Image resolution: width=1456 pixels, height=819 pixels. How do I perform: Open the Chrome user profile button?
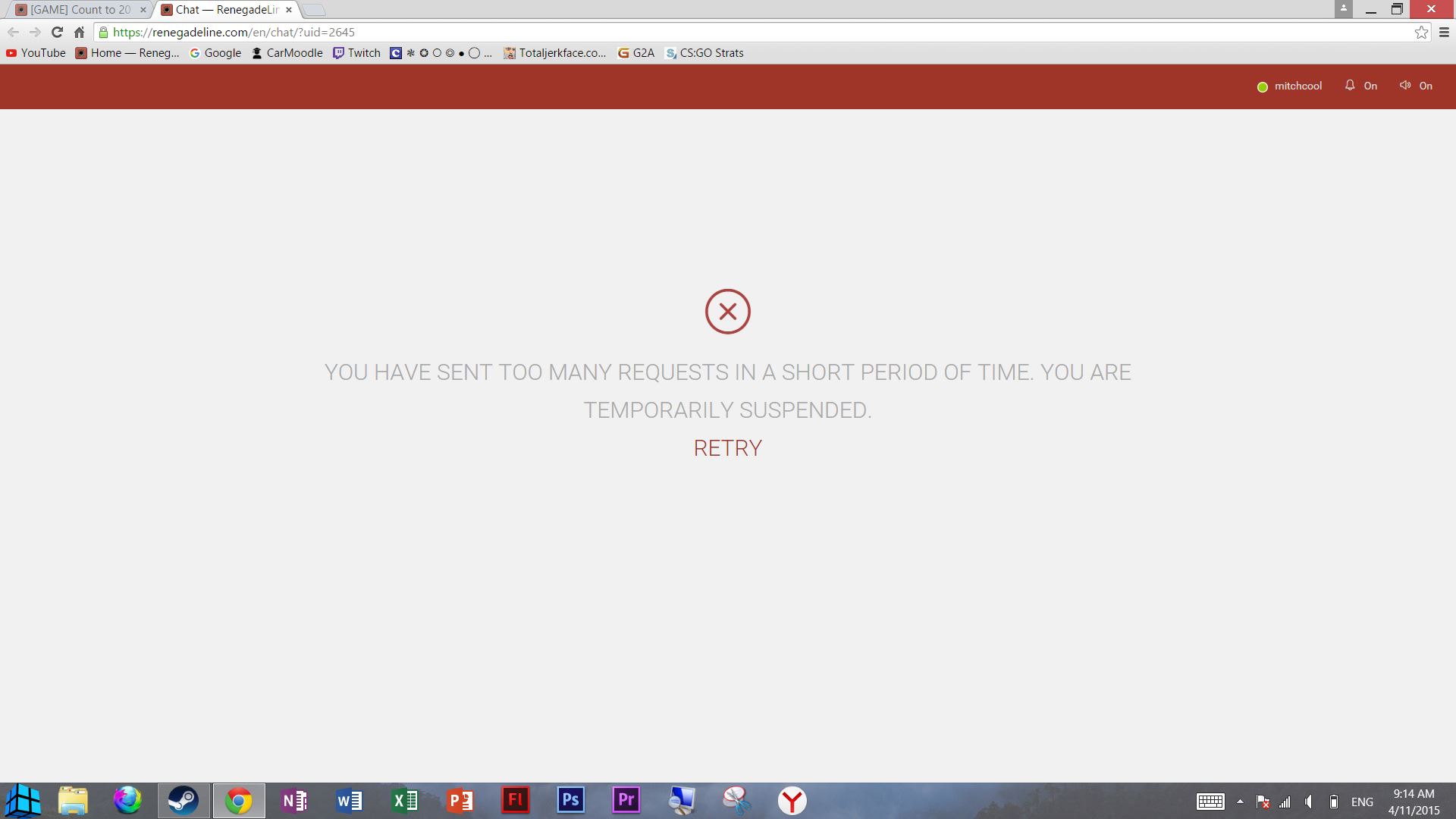point(1343,9)
